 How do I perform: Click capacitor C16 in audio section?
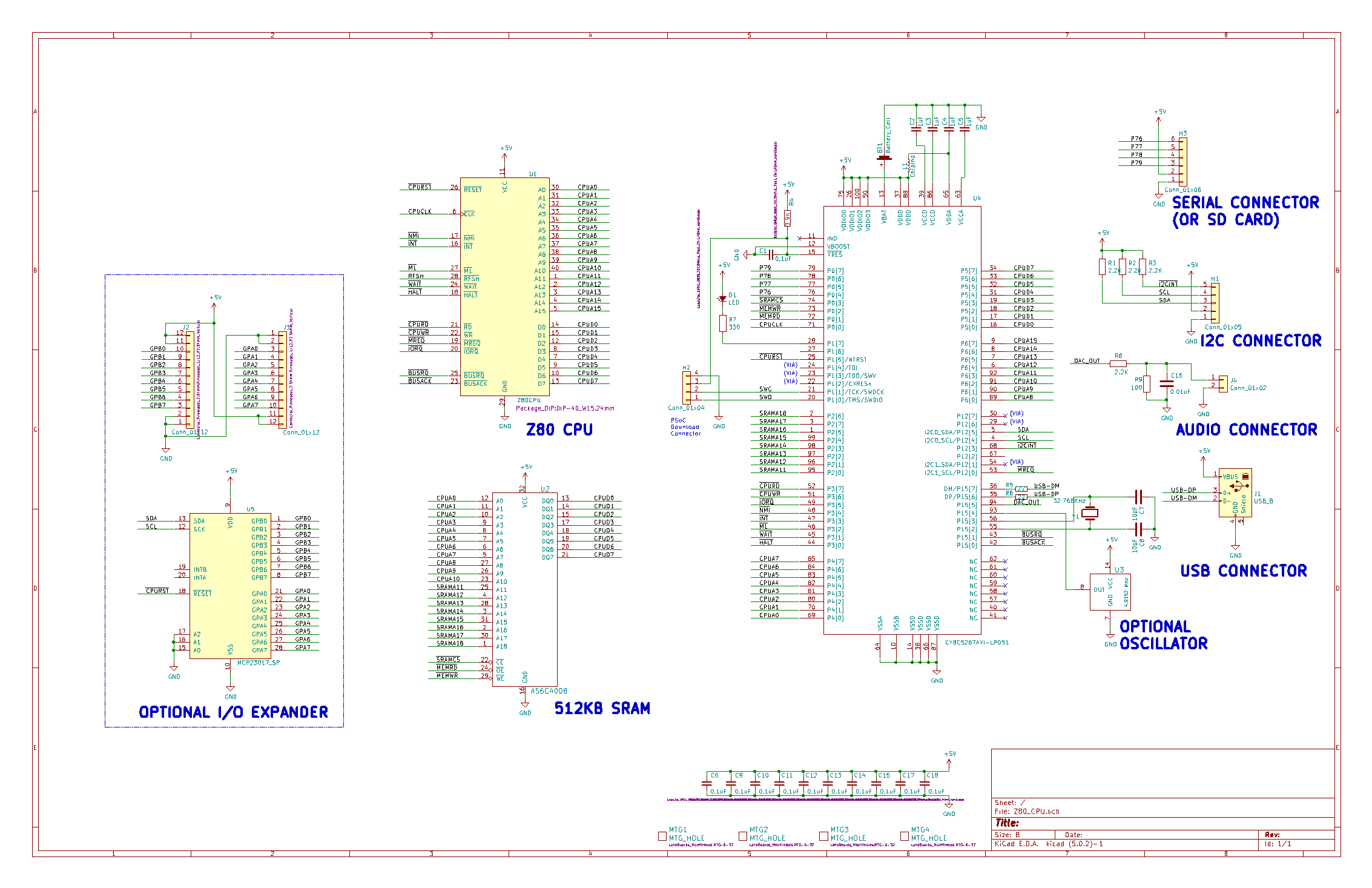1166,383
